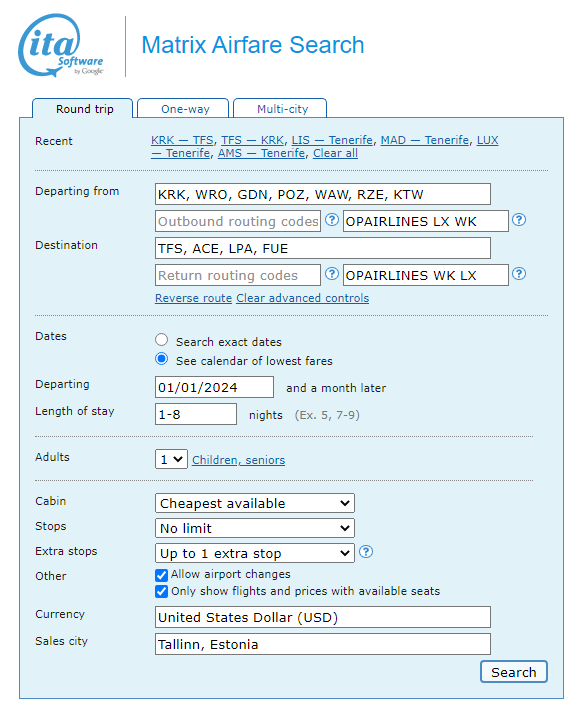Click the Matrix Airfare Search title

253,45
